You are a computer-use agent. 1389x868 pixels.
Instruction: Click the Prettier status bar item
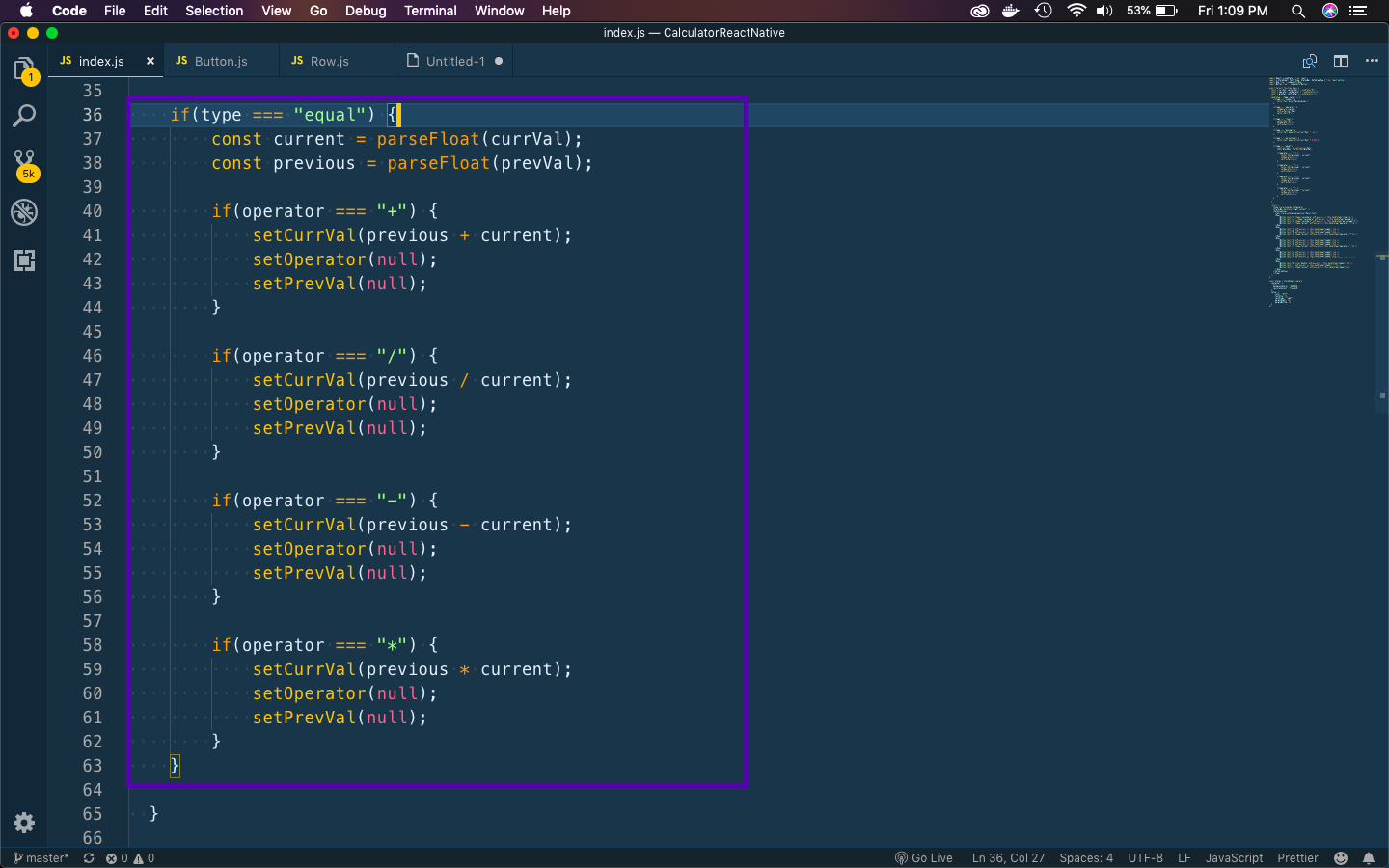click(x=1297, y=858)
